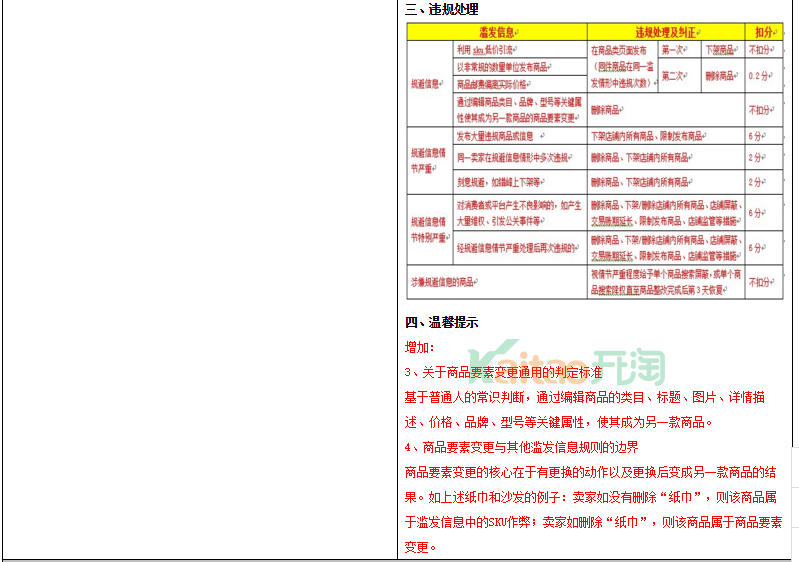The image size is (799, 562).
Task: Click the '0.2分' score cell
Action: pyautogui.click(x=764, y=76)
